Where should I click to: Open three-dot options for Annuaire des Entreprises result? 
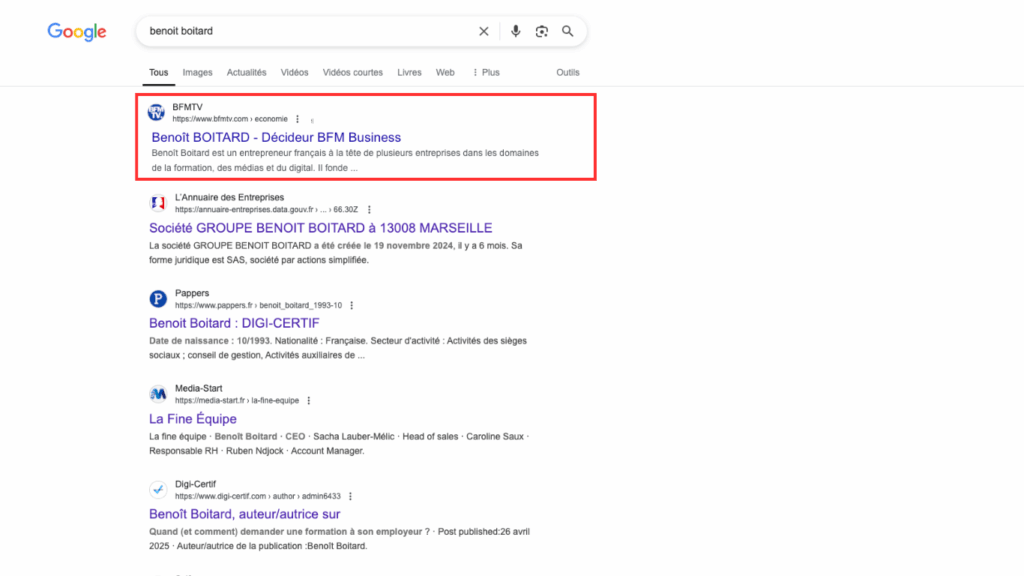tap(369, 210)
